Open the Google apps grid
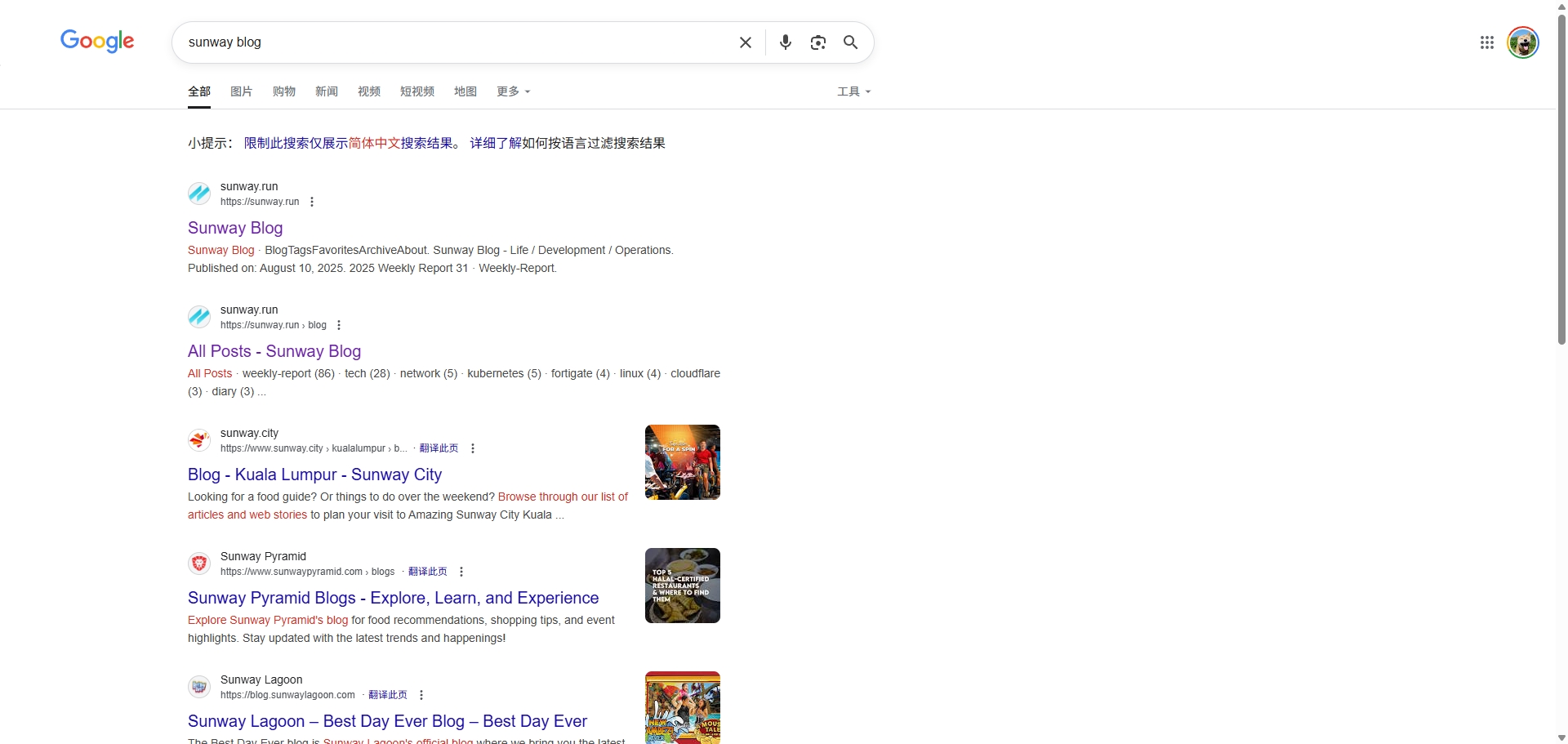This screenshot has height=744, width=1568. click(x=1486, y=42)
